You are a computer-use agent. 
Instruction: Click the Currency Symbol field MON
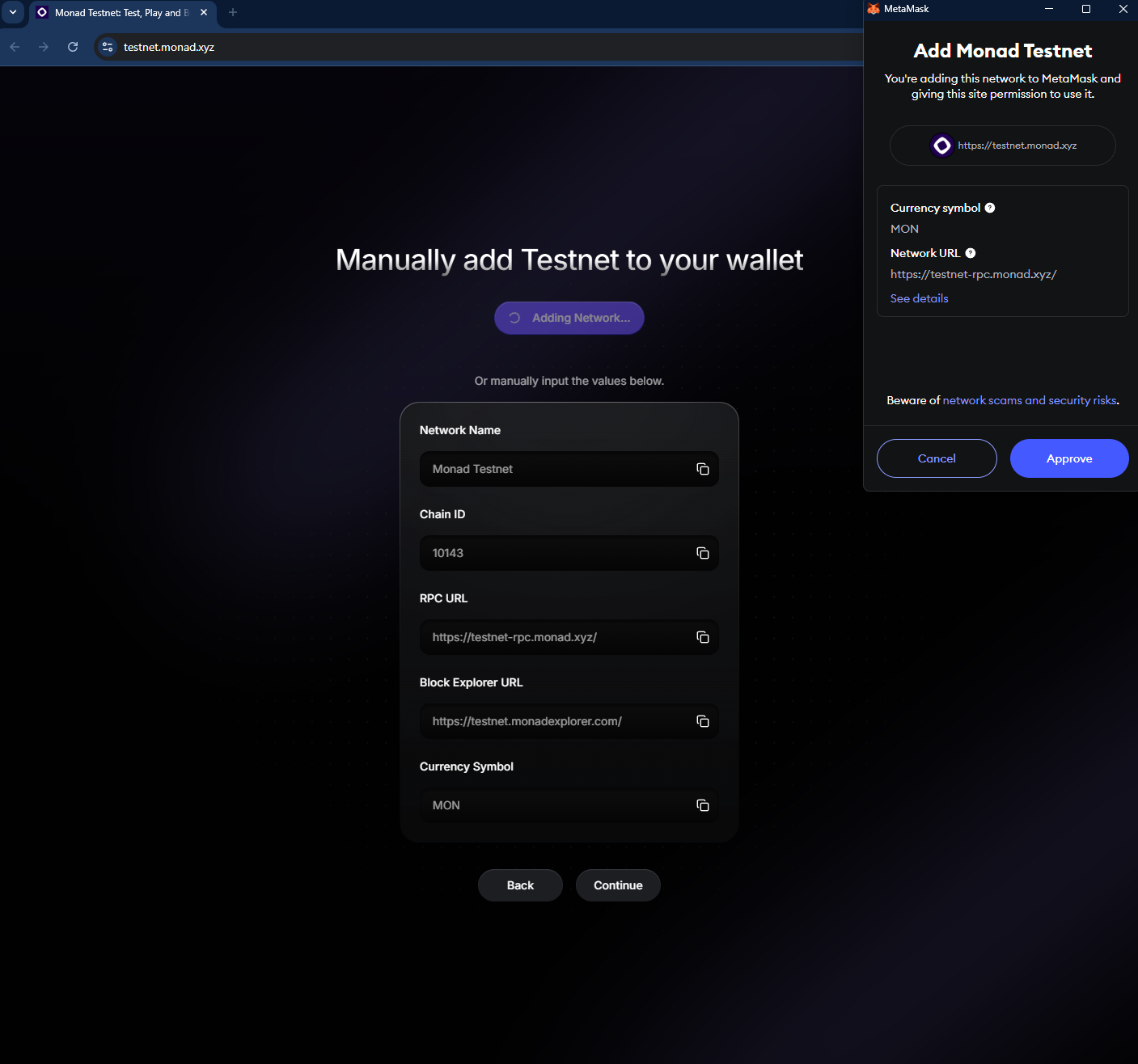[x=569, y=805]
